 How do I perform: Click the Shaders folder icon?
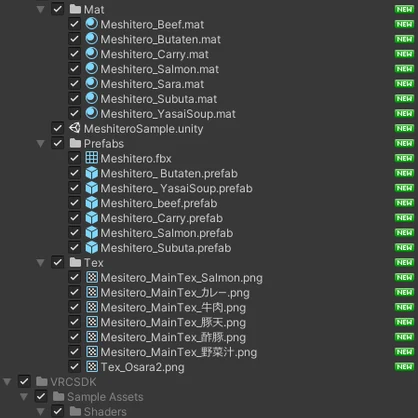pyautogui.click(x=75, y=411)
